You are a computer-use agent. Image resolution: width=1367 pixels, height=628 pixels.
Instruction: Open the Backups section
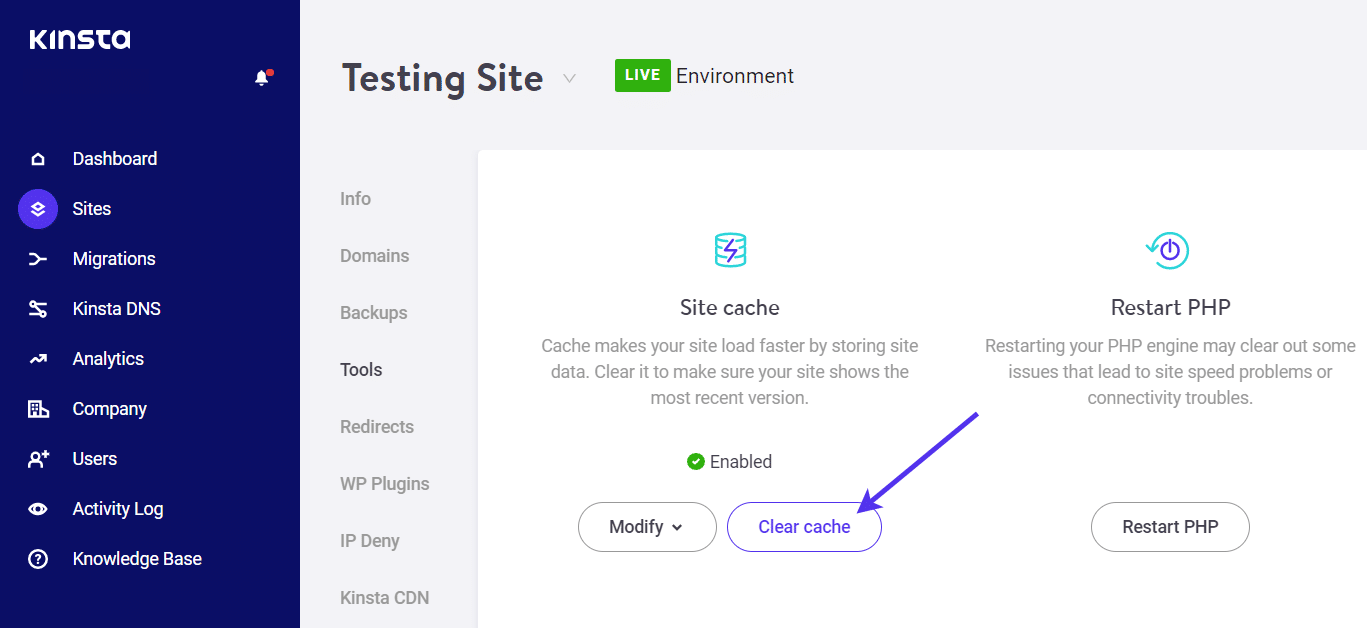(373, 312)
